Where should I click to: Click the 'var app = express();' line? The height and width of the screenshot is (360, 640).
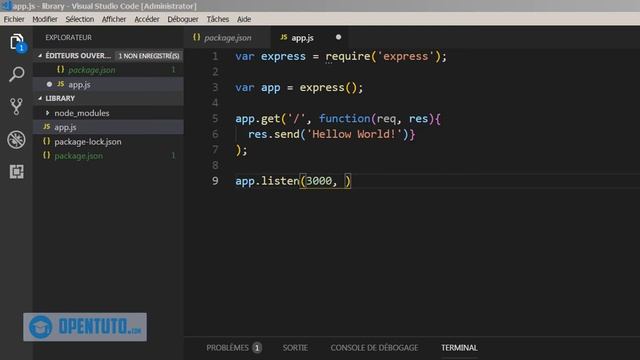[299, 88]
